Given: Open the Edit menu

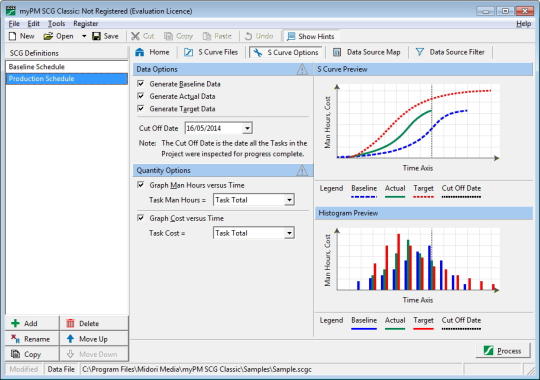Looking at the screenshot, I should [x=33, y=24].
